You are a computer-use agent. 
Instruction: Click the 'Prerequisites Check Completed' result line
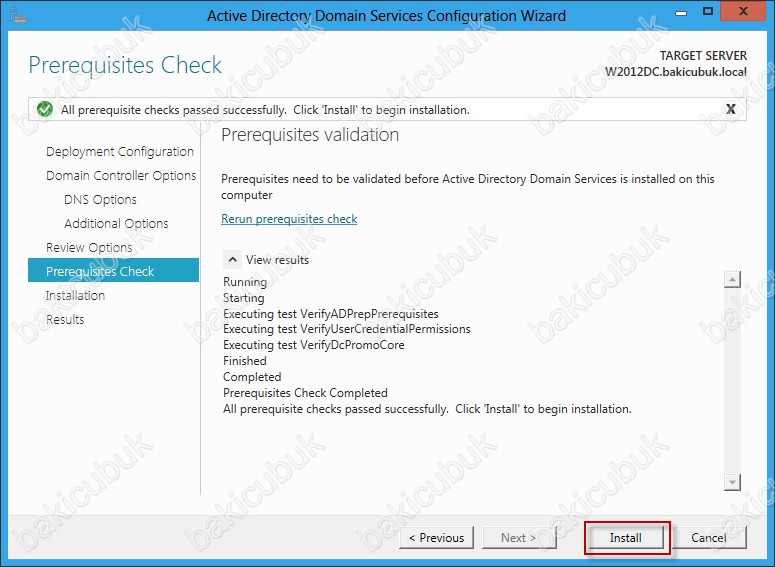(x=305, y=393)
